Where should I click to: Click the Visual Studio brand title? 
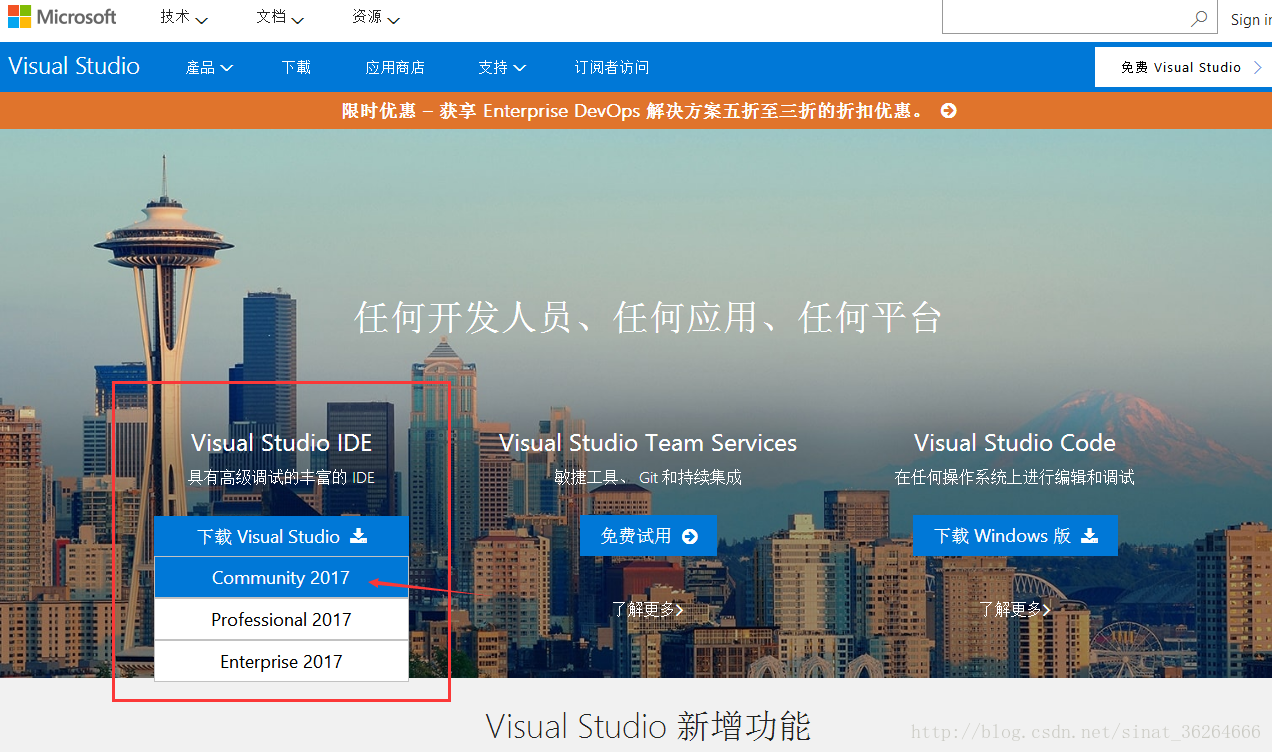[74, 66]
